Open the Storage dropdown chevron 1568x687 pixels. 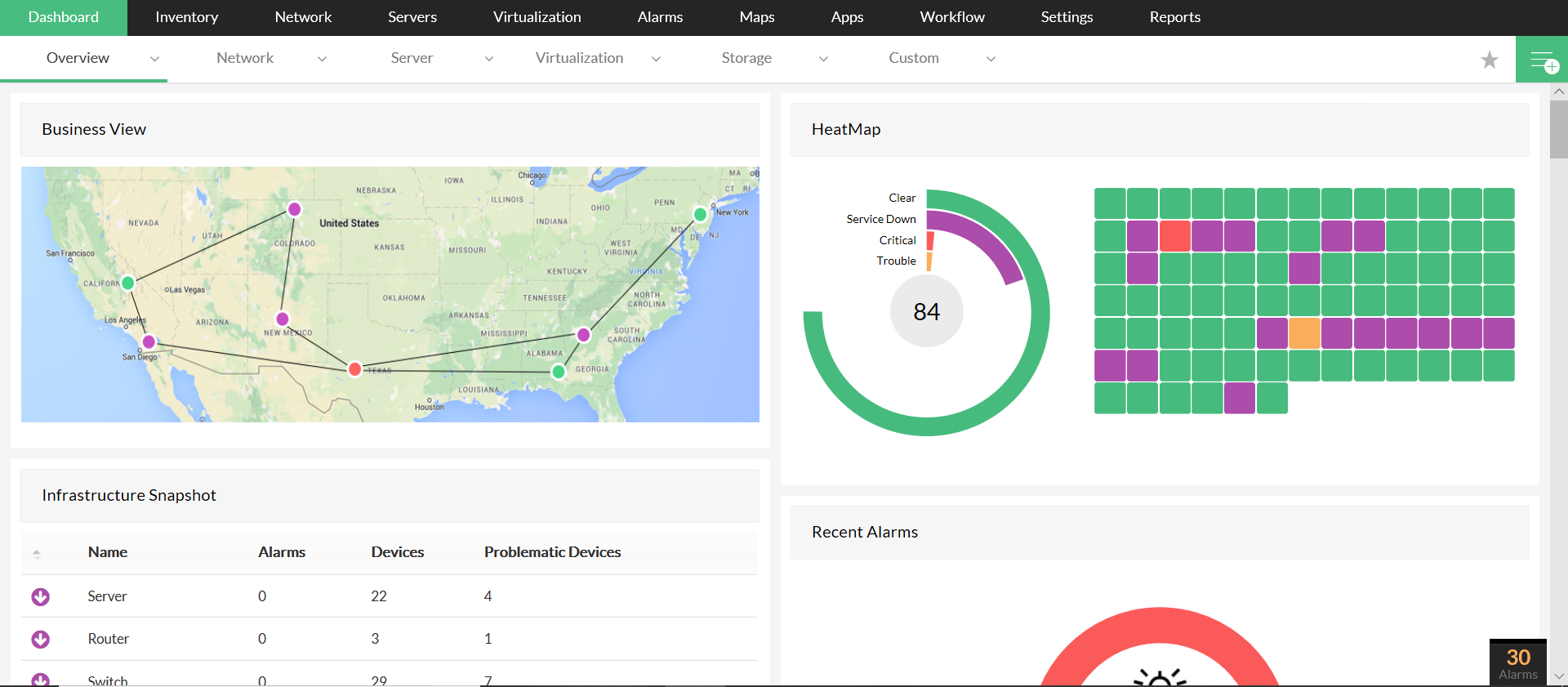click(x=823, y=59)
